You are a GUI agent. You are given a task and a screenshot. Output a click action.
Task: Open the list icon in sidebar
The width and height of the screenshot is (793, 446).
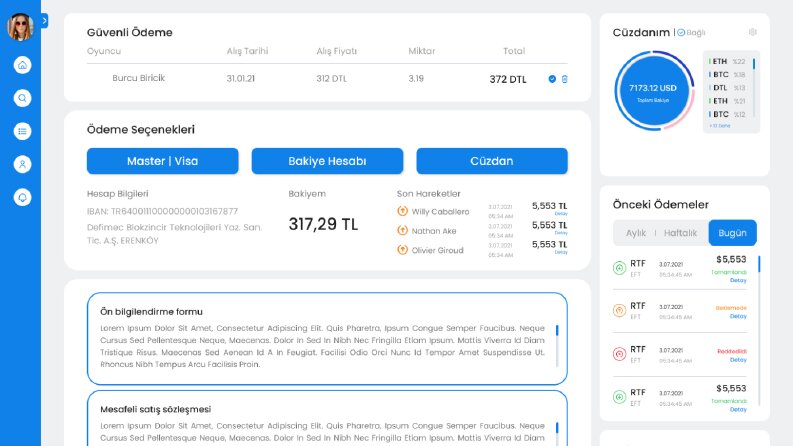coord(22,131)
